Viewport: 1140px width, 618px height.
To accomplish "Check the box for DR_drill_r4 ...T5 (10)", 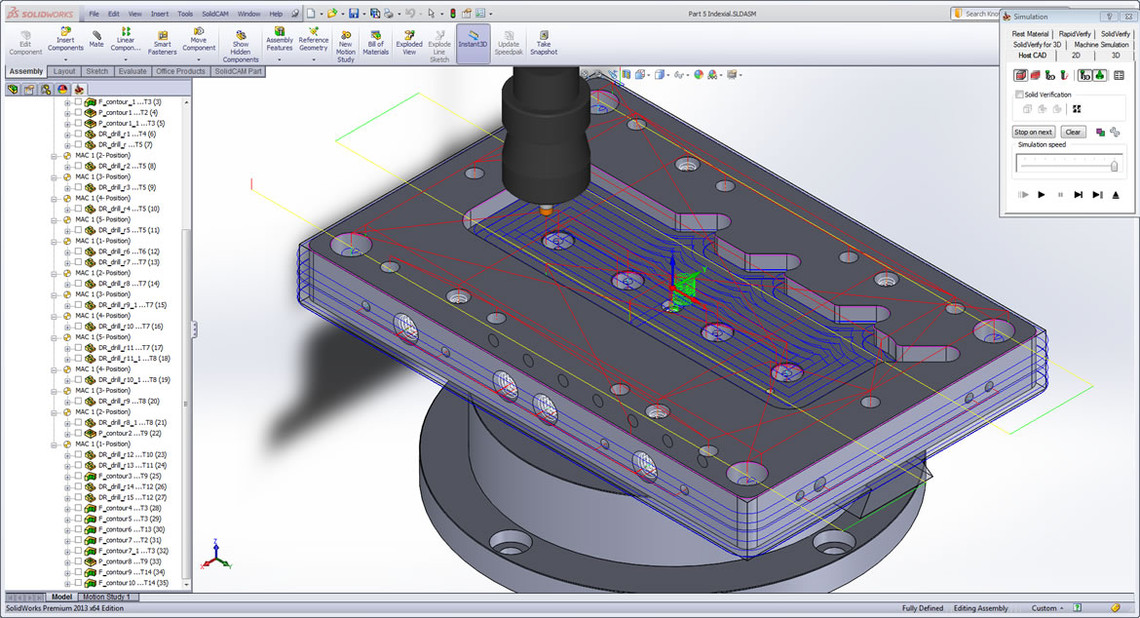I will [x=78, y=209].
